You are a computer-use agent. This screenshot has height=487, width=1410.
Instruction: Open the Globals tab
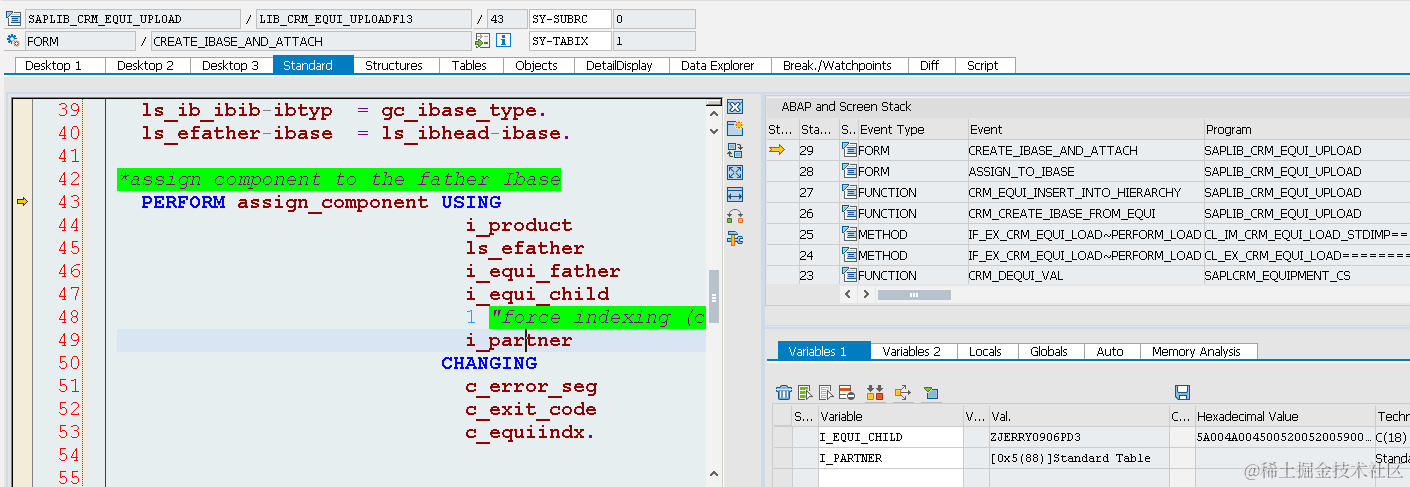[x=1049, y=351]
